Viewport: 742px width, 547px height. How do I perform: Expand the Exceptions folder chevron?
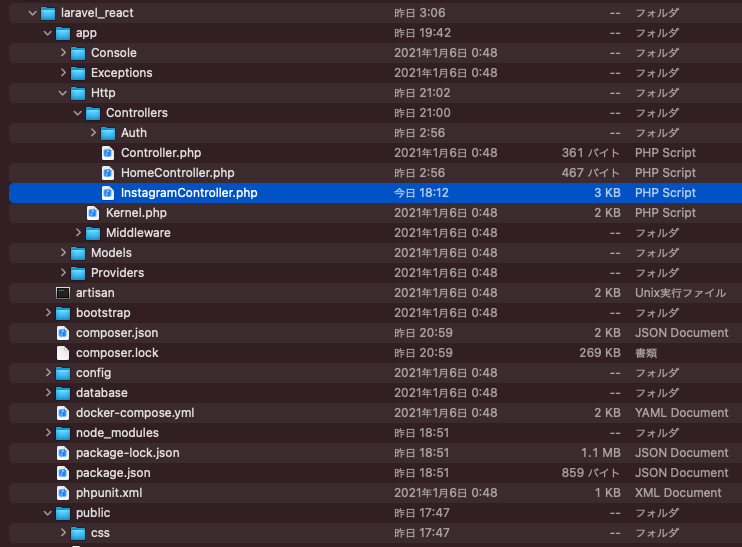pos(63,72)
